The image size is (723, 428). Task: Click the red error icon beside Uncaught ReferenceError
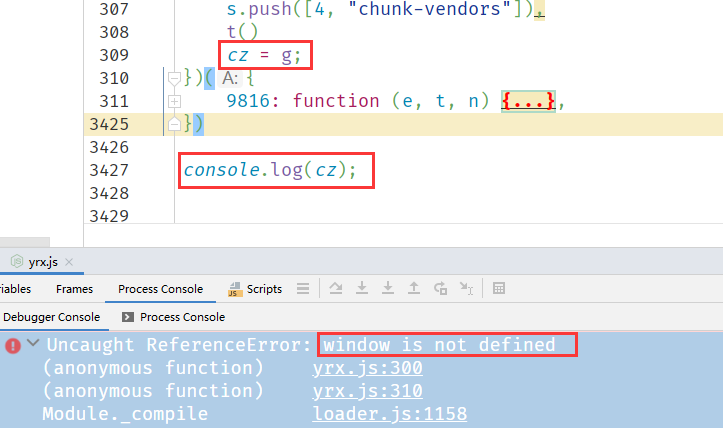tap(13, 345)
